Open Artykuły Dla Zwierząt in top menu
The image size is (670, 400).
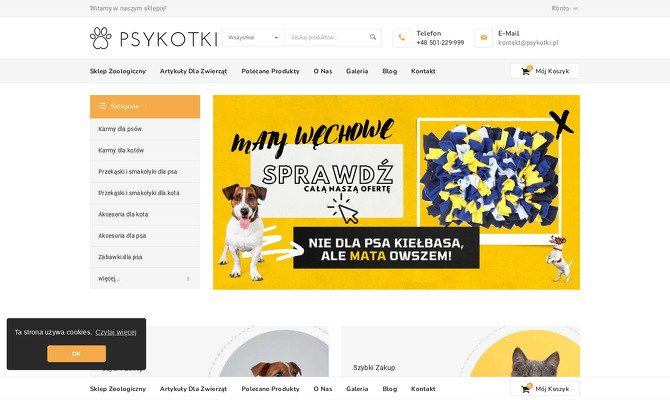point(194,71)
